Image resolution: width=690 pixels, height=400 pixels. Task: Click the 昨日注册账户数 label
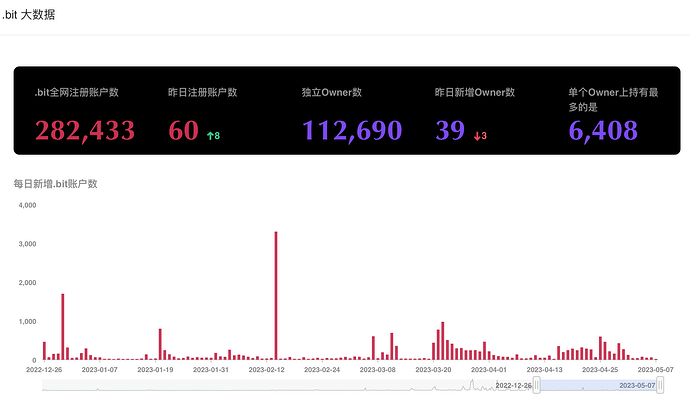pos(202,92)
